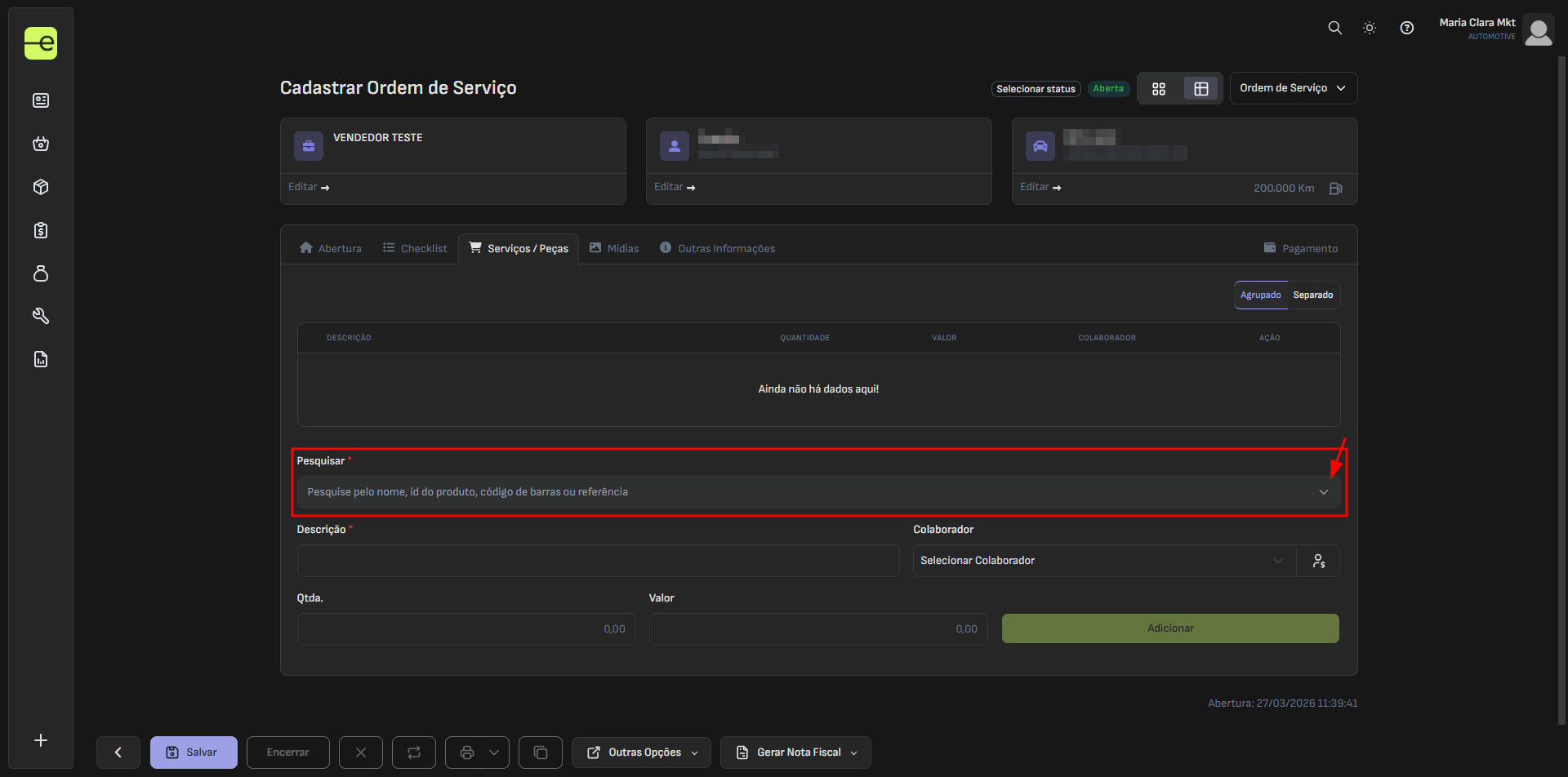Switch to the Checklist tab
Viewport: 1568px width, 777px height.
pos(415,249)
